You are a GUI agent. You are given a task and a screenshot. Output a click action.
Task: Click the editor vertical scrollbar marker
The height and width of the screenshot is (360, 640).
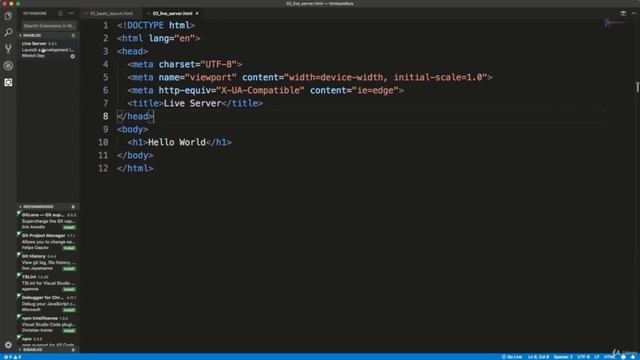coord(637,87)
